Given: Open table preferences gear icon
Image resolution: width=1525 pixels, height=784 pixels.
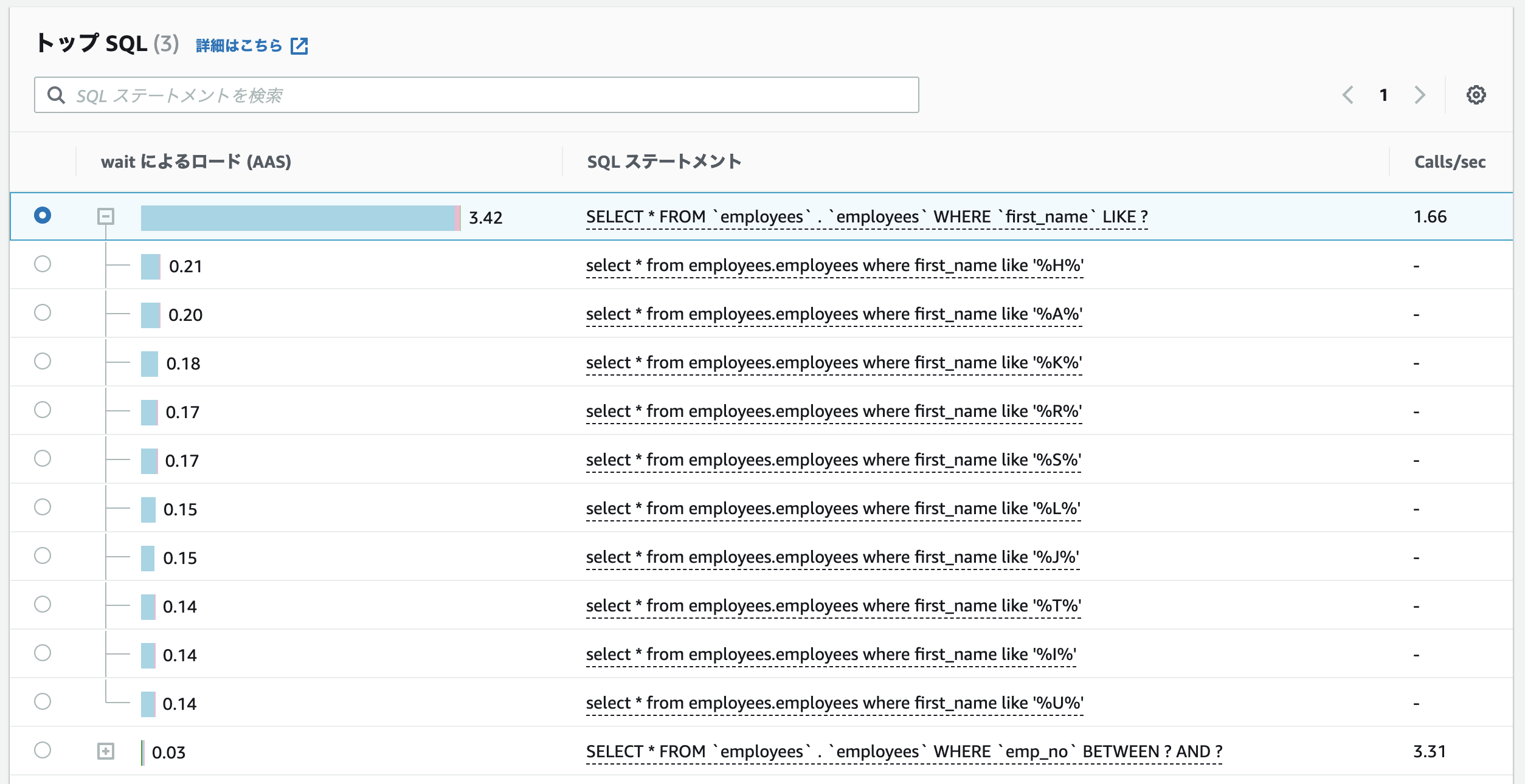Looking at the screenshot, I should click(1476, 95).
